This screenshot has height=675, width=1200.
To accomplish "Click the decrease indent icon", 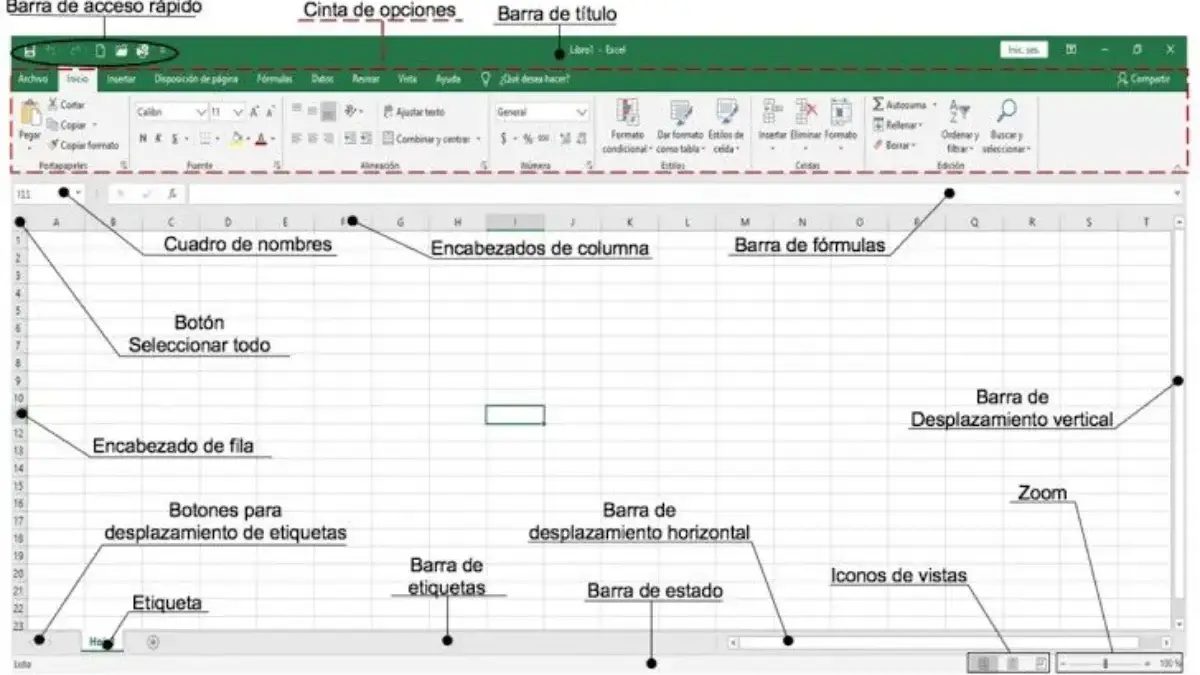I will pos(350,139).
